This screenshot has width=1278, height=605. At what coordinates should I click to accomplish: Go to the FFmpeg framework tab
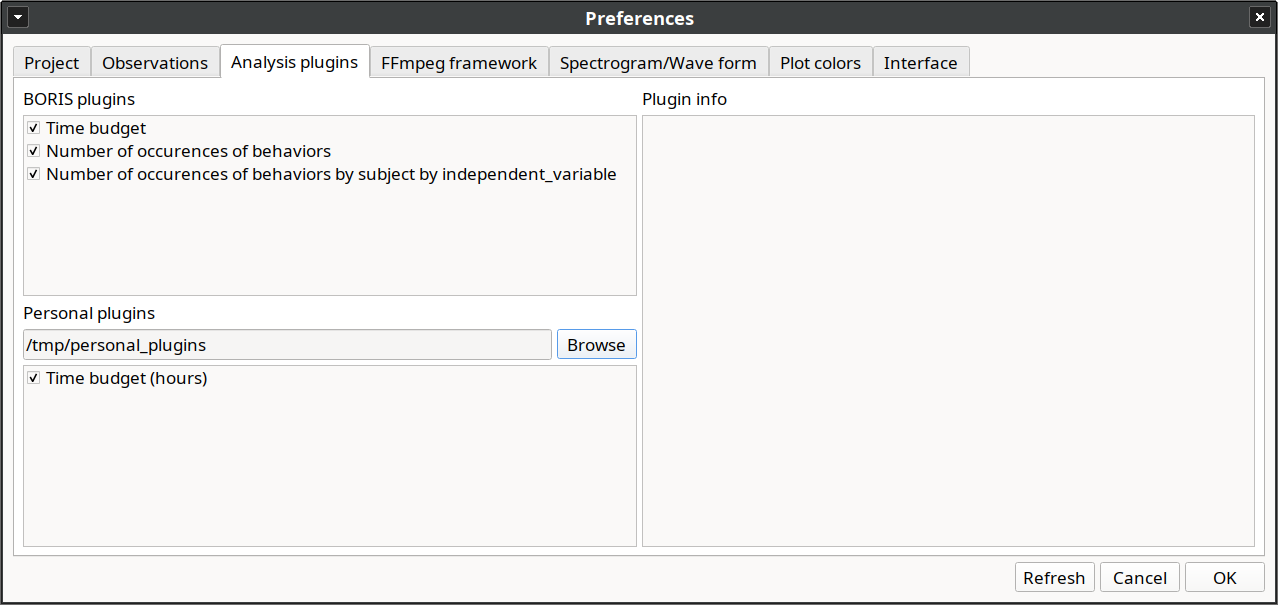tap(459, 62)
